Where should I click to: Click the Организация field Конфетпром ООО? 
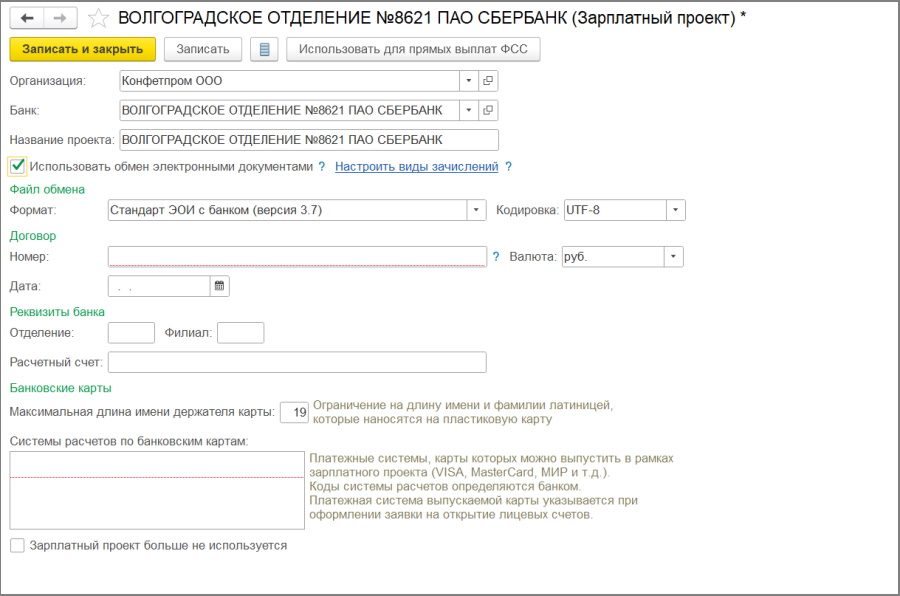coord(289,81)
